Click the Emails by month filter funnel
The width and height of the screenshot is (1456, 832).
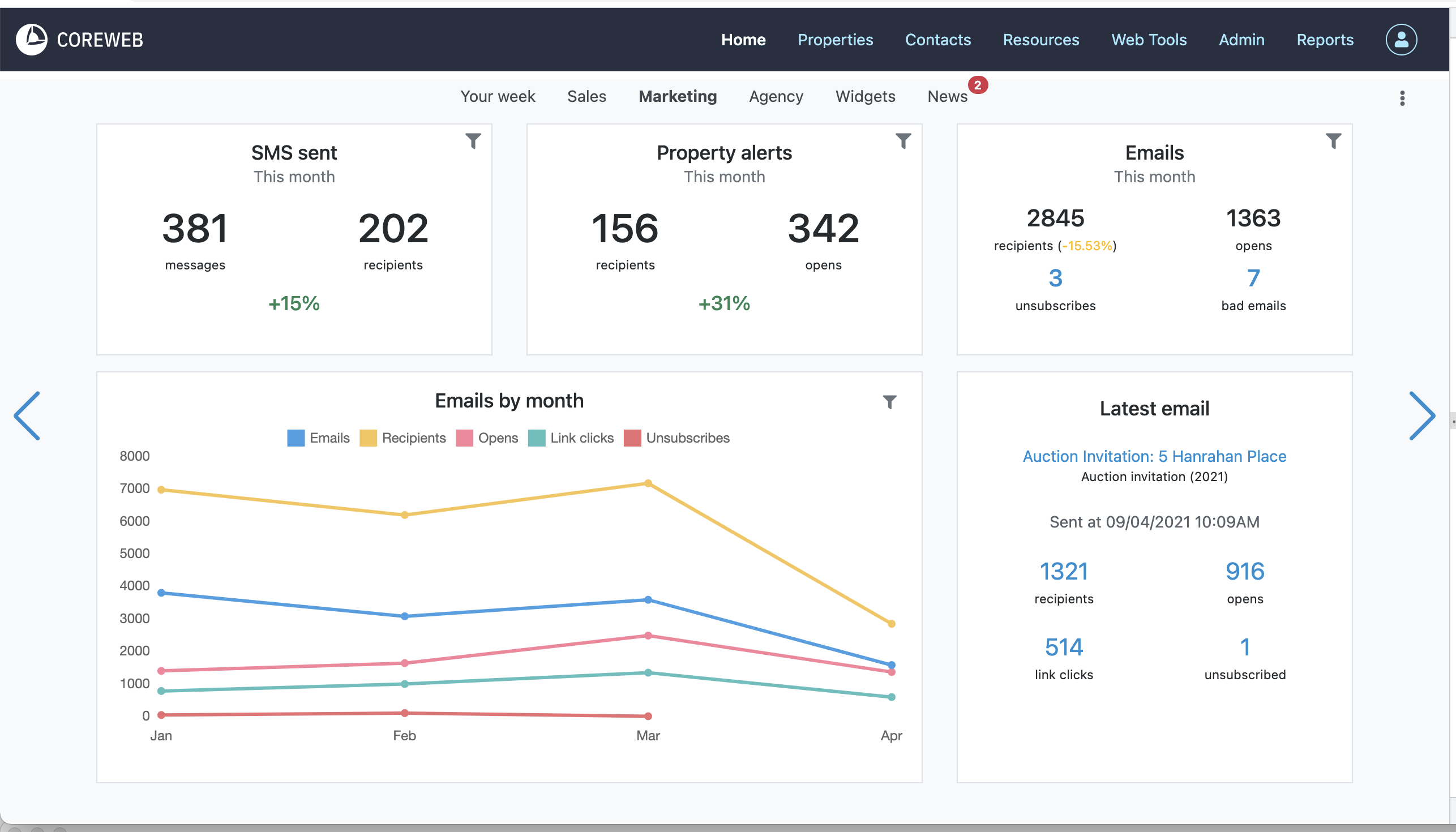pyautogui.click(x=889, y=402)
